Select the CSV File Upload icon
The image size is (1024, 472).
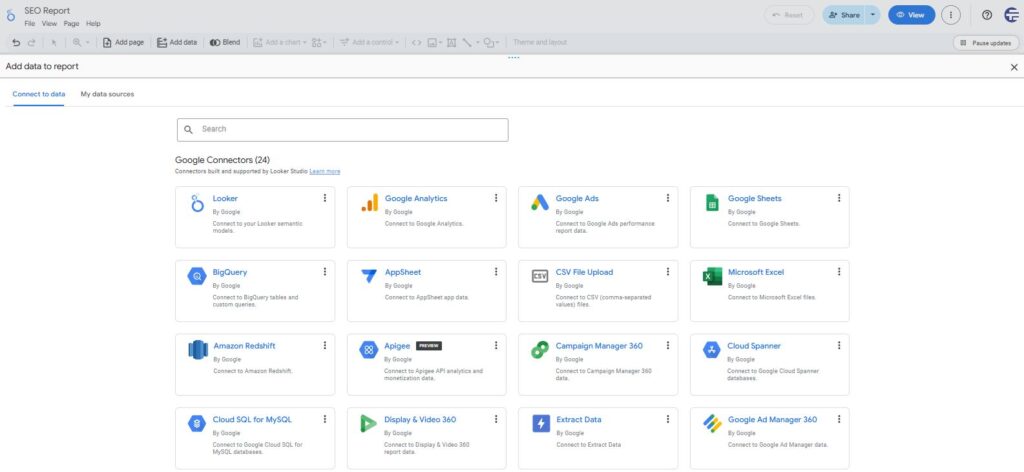(539, 276)
